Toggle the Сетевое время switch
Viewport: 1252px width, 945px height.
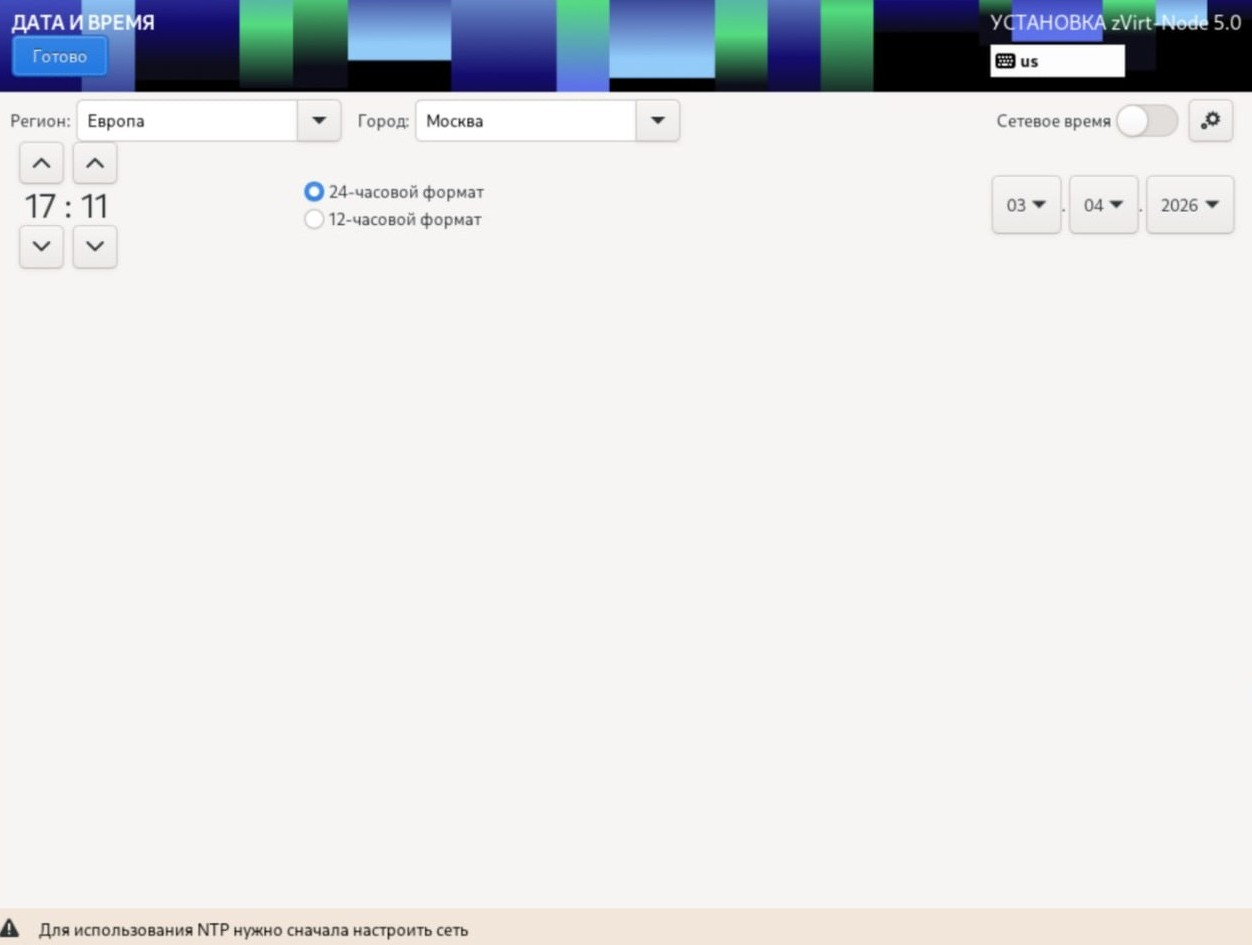point(1147,121)
